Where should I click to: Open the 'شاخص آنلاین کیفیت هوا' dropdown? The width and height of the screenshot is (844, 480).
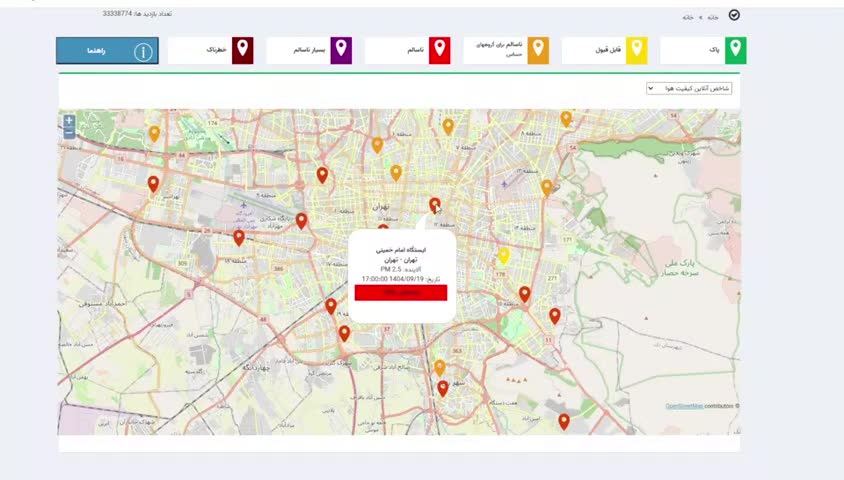pos(689,88)
